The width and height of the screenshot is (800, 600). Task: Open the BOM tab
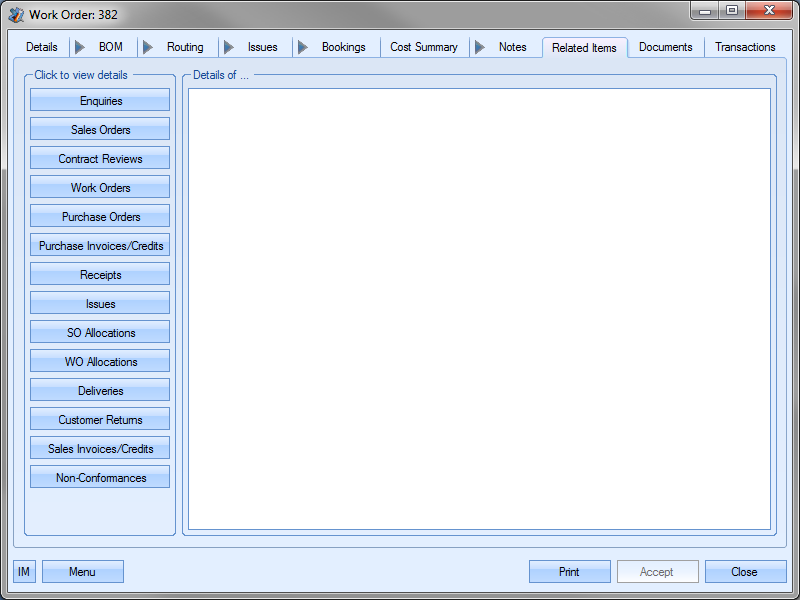(x=110, y=47)
